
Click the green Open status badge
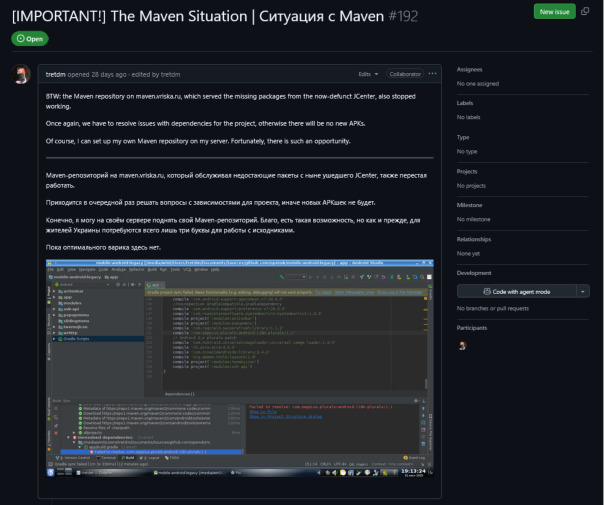(31, 38)
